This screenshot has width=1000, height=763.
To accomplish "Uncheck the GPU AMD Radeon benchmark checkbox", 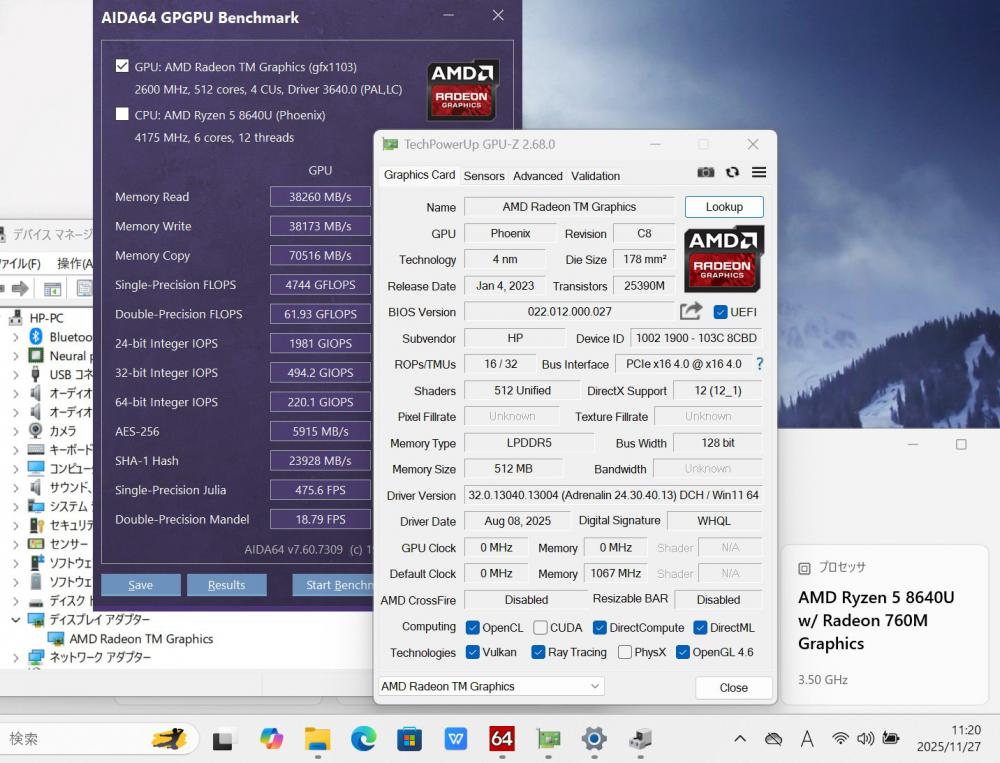I will [122, 66].
